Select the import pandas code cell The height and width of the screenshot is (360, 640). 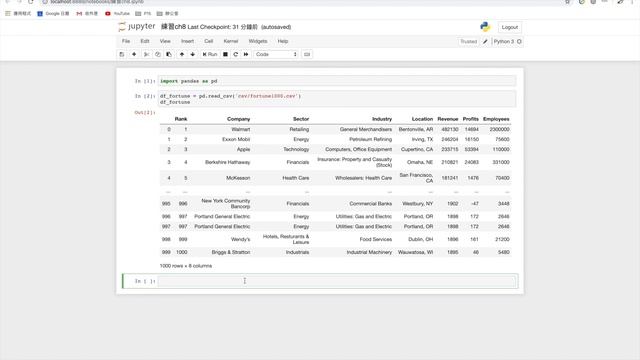click(337, 81)
